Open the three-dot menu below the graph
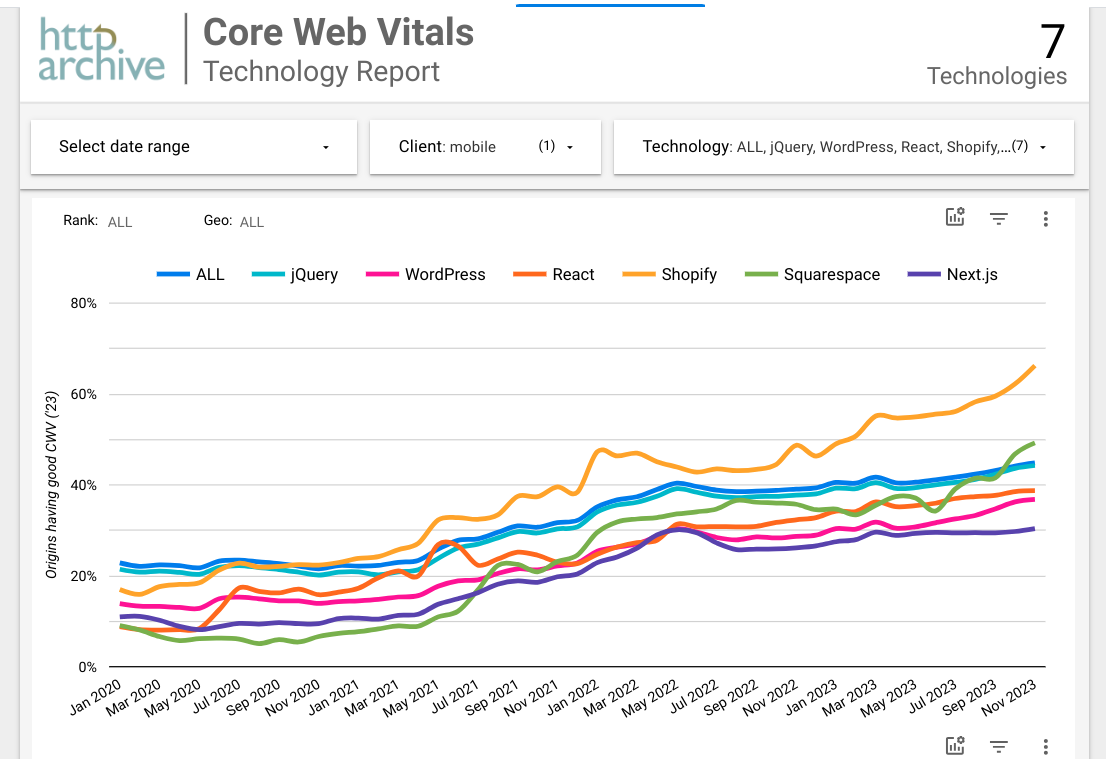 click(x=1045, y=746)
